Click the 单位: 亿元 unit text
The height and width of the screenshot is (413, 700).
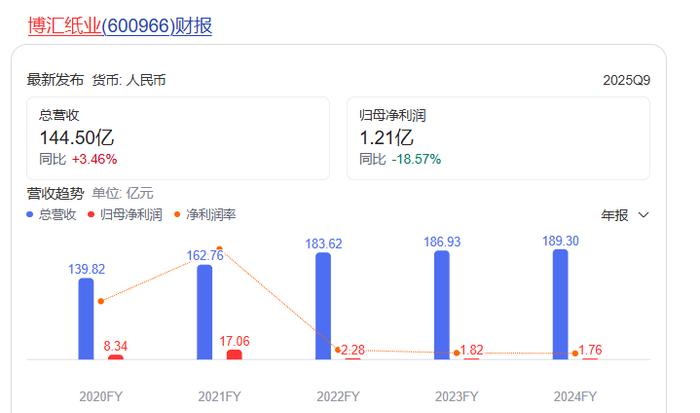click(123, 194)
